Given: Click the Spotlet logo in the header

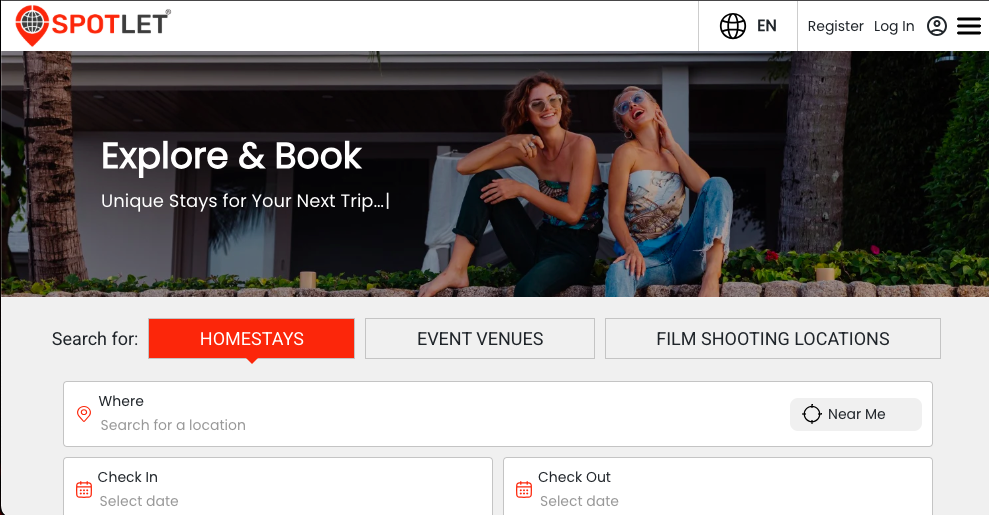Looking at the screenshot, I should 93,25.
